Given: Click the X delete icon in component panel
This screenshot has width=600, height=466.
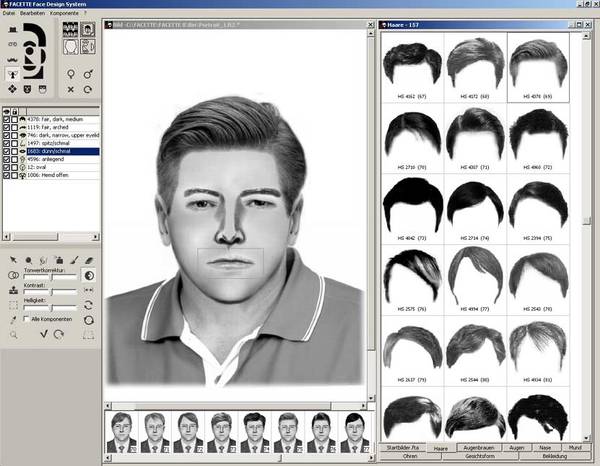Looking at the screenshot, I should [x=72, y=89].
